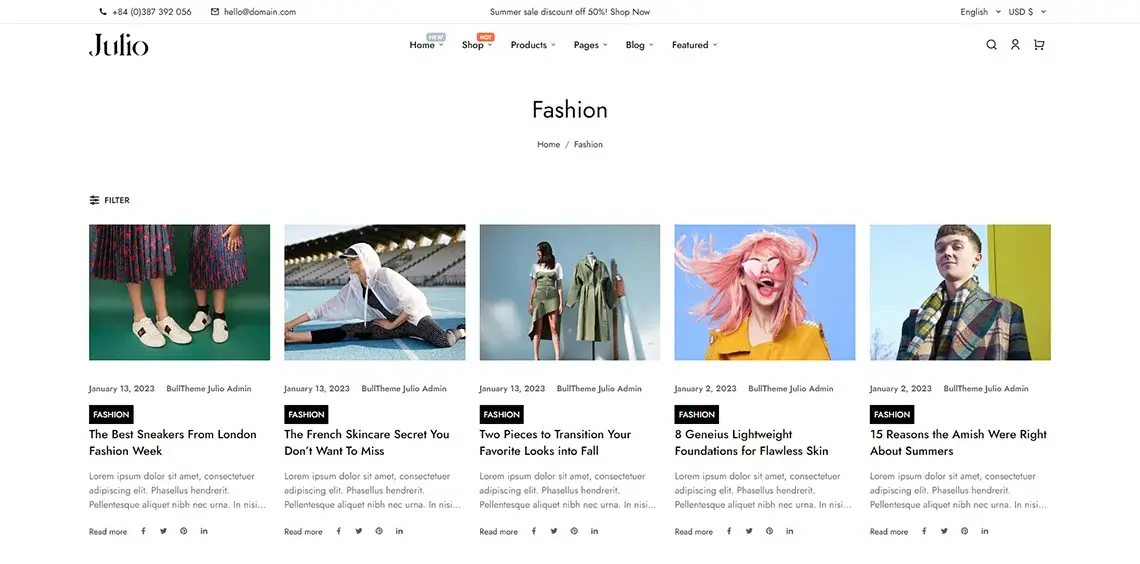Share Best Sneakers post on LinkedIn
Image resolution: width=1140 pixels, height=564 pixels.
click(x=204, y=531)
